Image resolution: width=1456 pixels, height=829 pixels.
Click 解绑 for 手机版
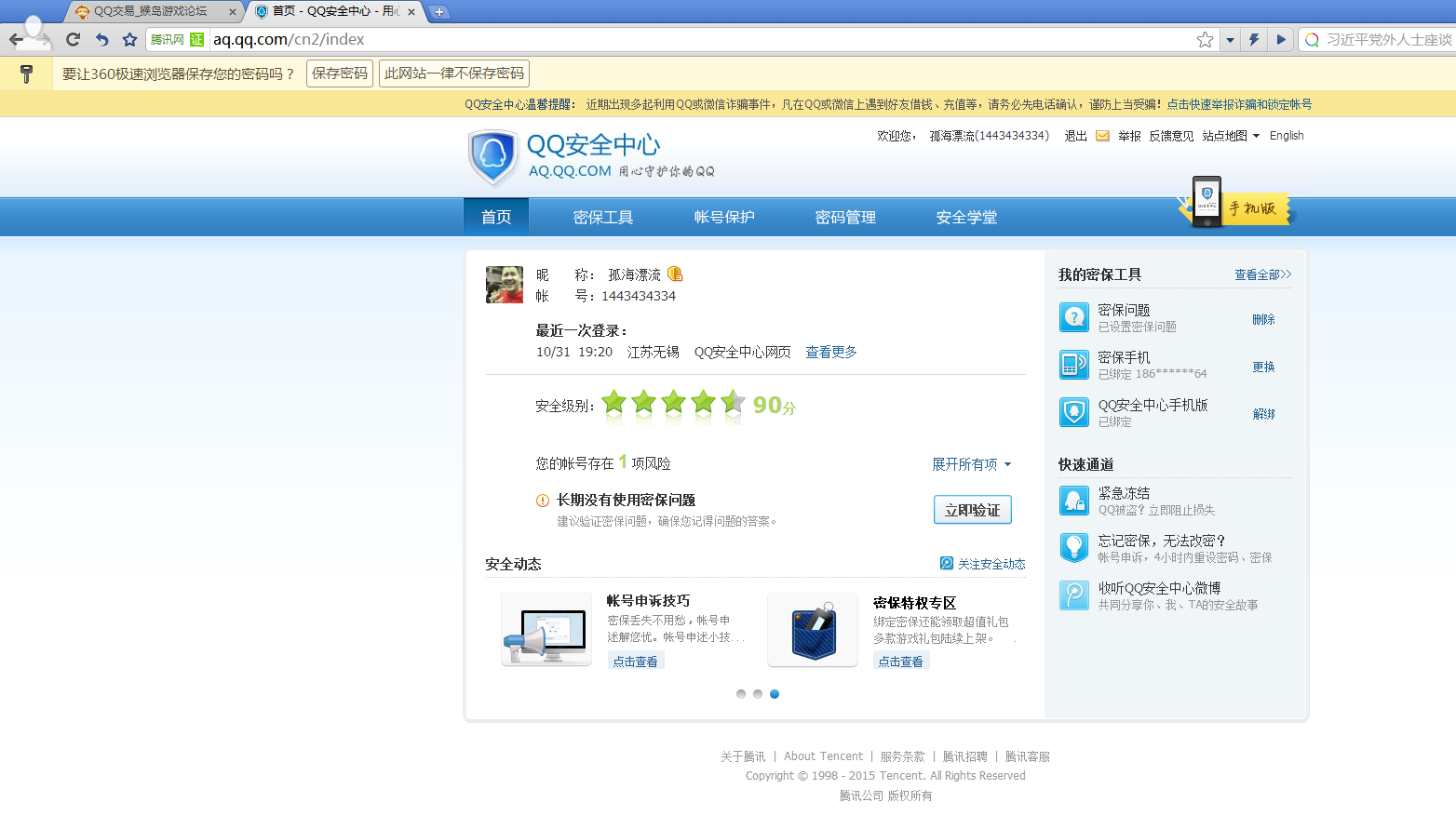1263,414
